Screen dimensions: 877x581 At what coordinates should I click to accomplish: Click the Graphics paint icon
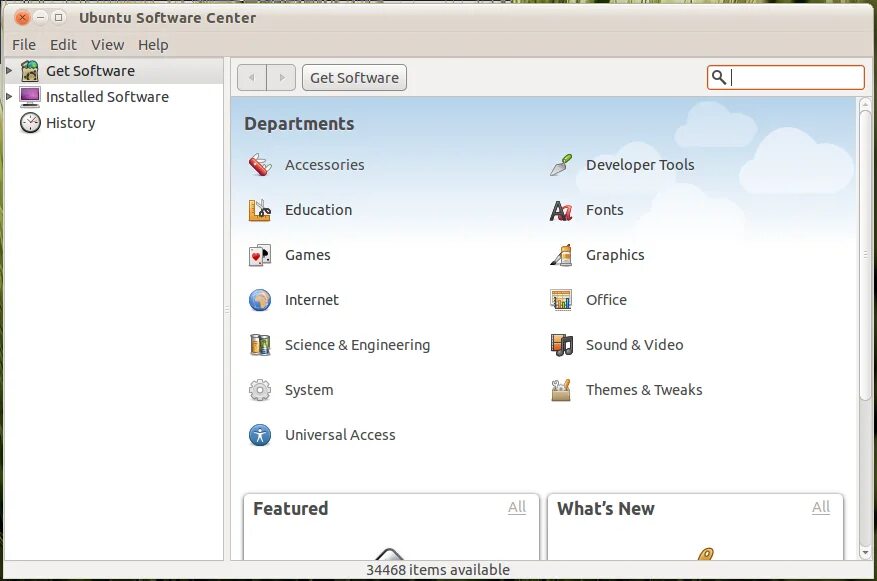coord(561,256)
